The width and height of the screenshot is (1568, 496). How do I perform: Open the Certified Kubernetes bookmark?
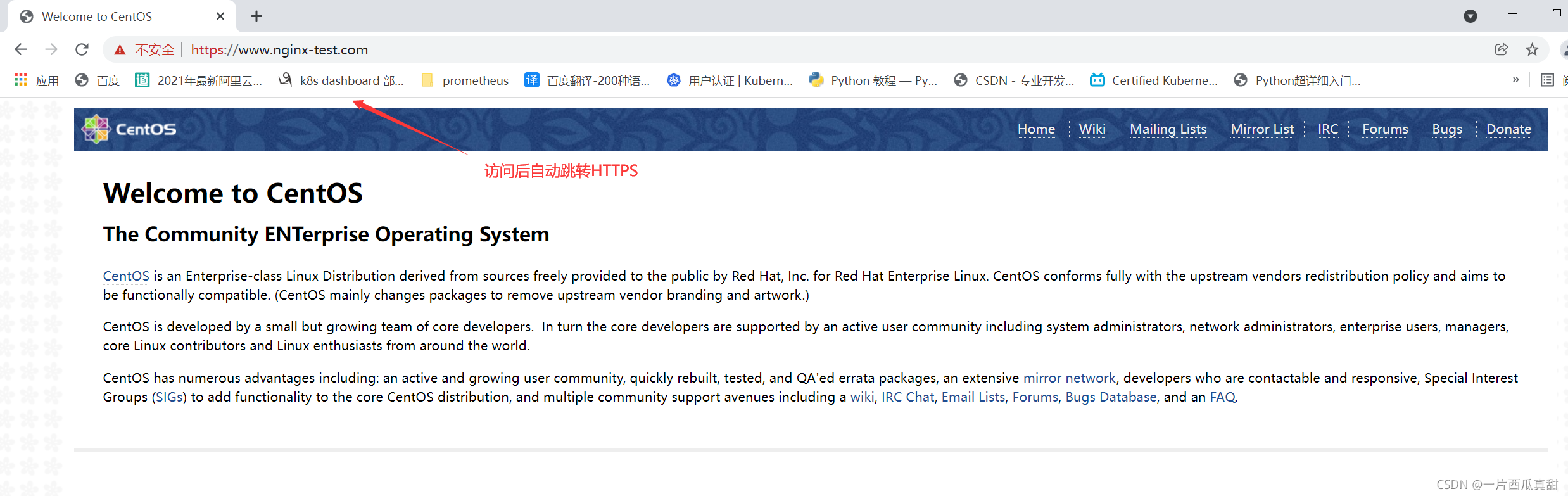(x=1154, y=80)
